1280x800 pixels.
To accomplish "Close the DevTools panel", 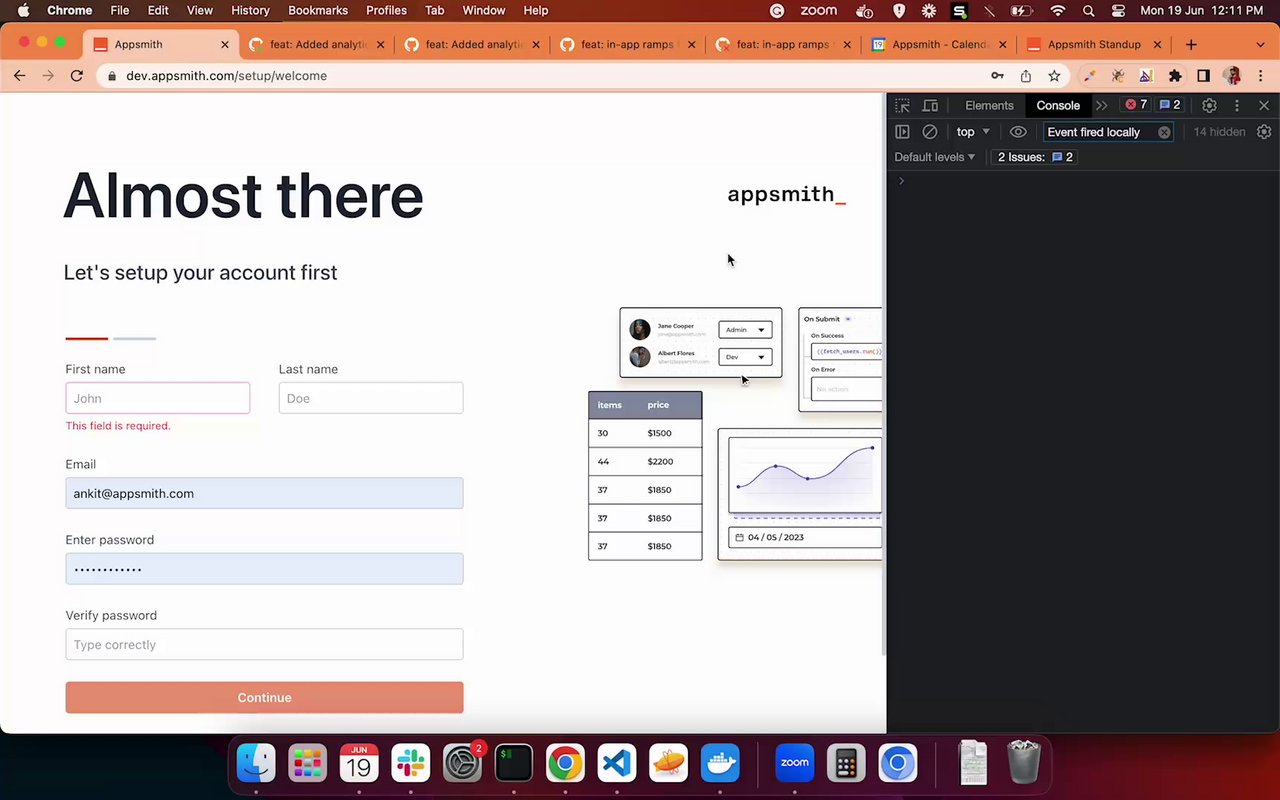I will pyautogui.click(x=1264, y=105).
